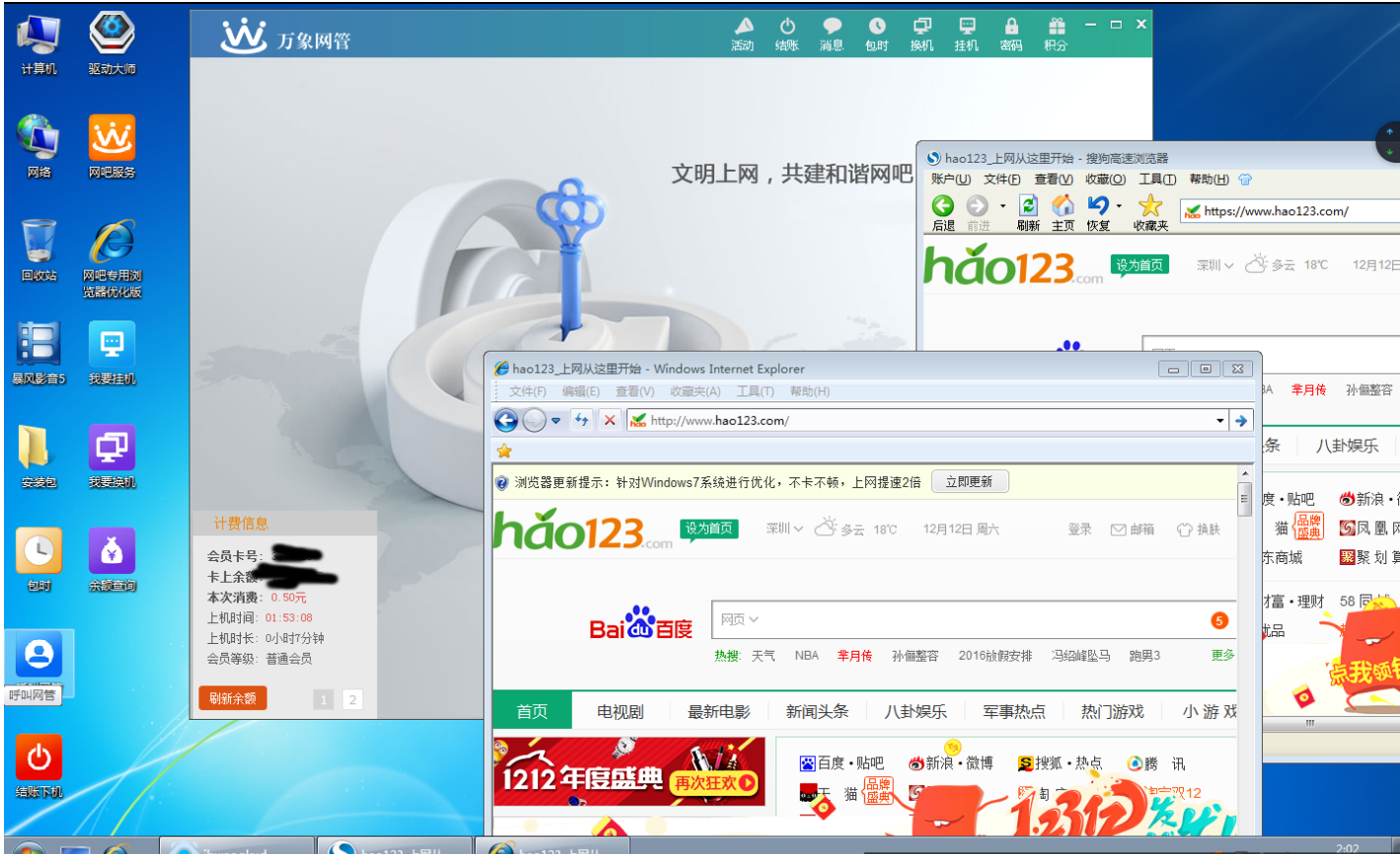
Task: Open 深圳 city dropdown in Sogou browser page
Action: click(x=1215, y=265)
